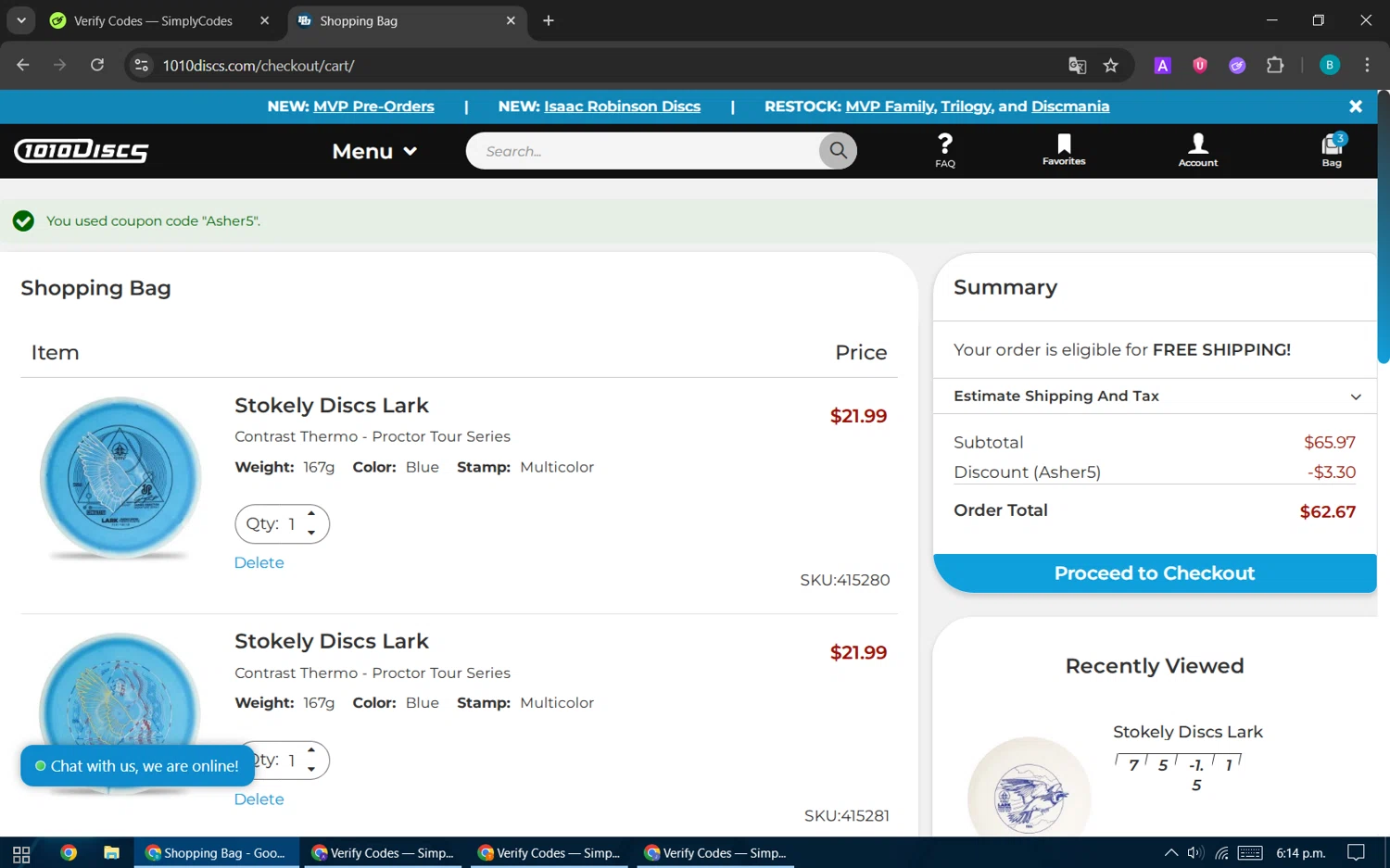Open File Explorer from taskbar
The height and width of the screenshot is (868, 1390).
(111, 853)
